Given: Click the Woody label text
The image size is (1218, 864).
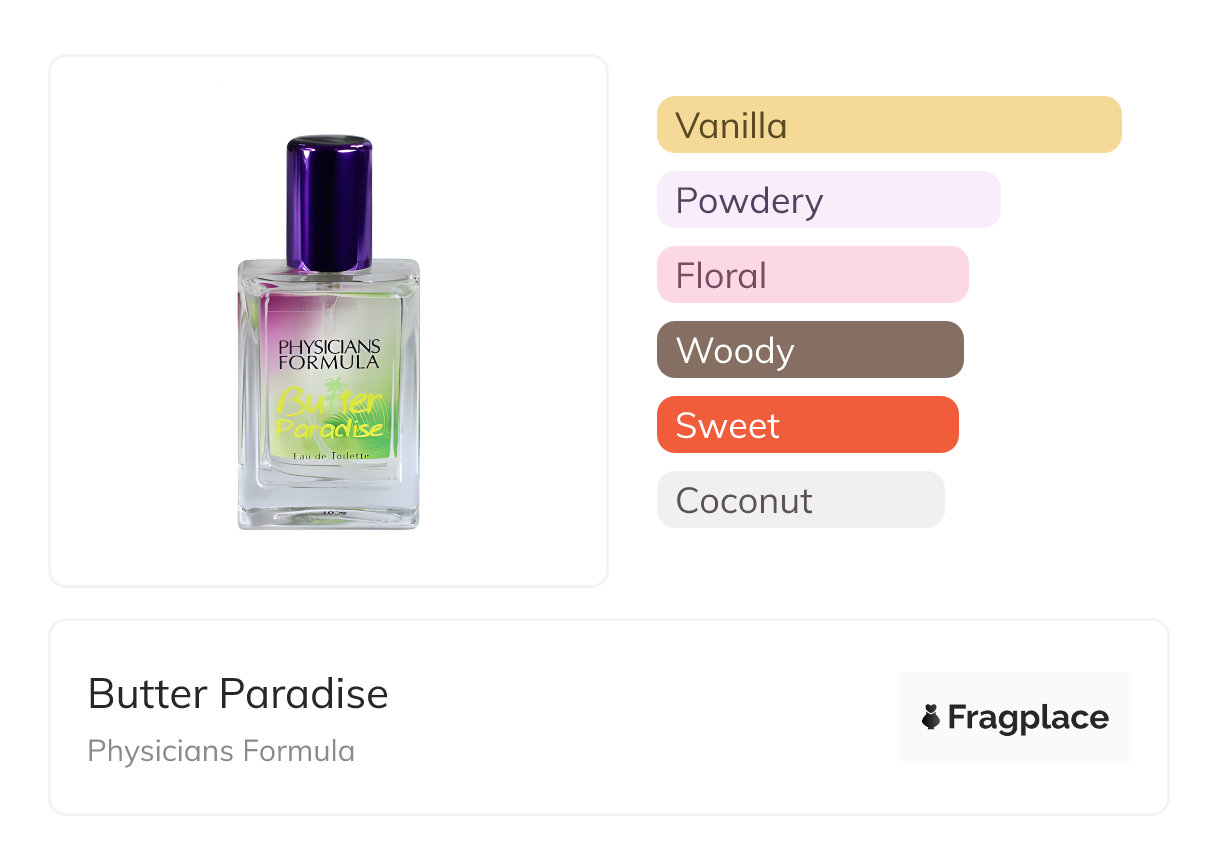Looking at the screenshot, I should pyautogui.click(x=735, y=351).
